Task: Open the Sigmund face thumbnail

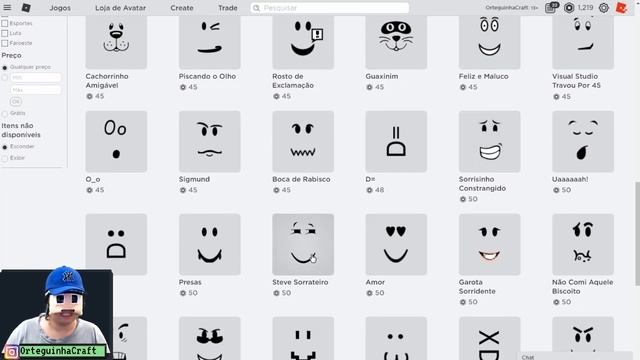Action: pos(210,141)
